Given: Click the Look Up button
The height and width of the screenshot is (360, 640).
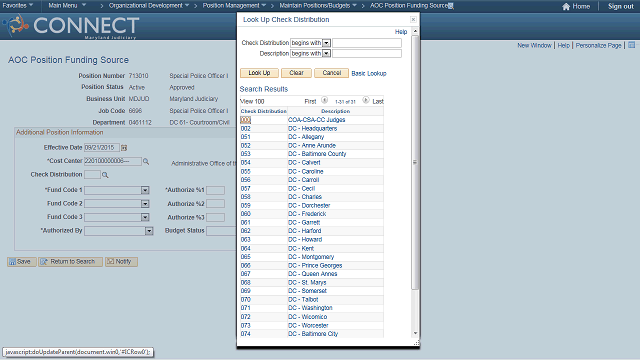Looking at the screenshot, I should coord(259,73).
